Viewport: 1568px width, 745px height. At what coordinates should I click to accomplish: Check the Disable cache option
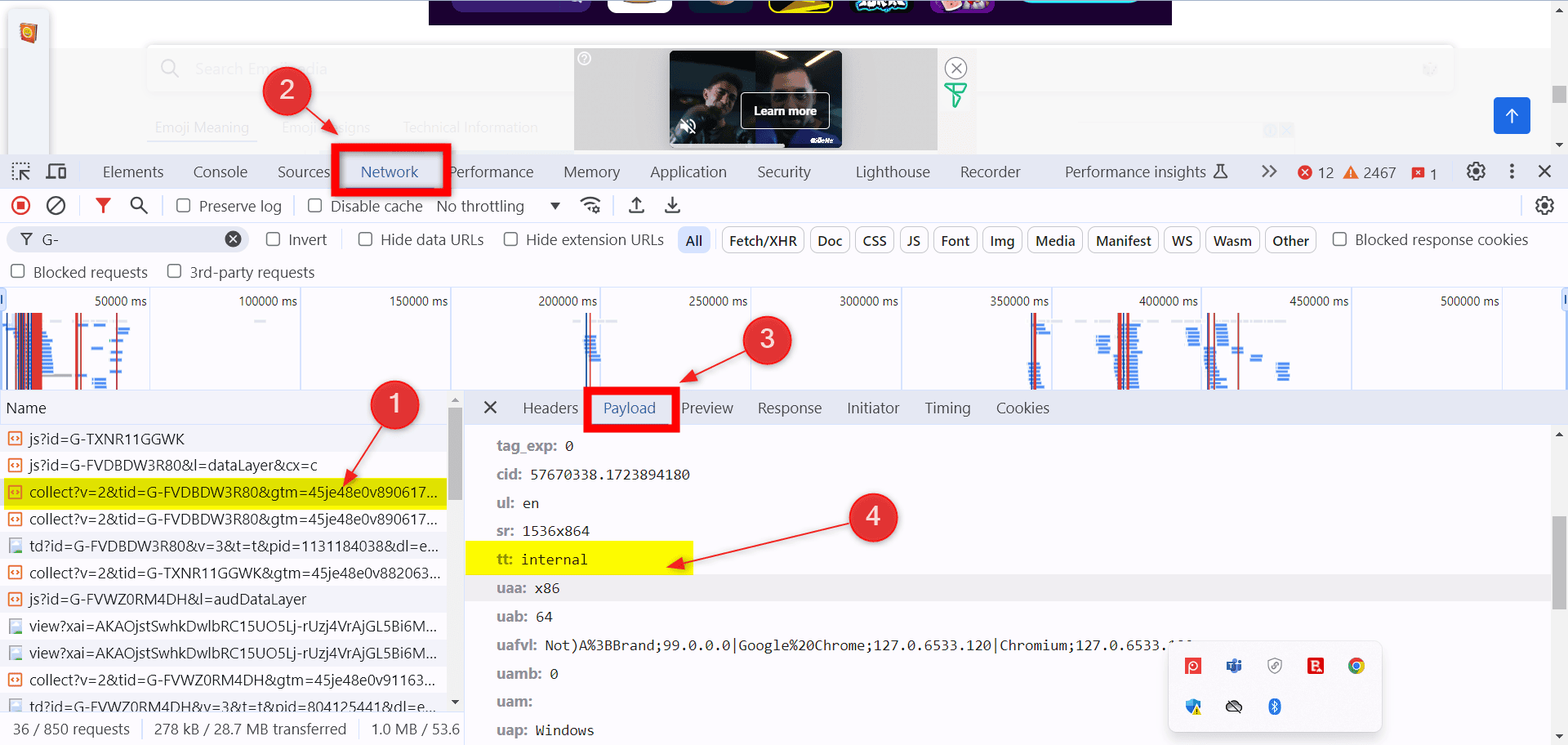(x=315, y=206)
